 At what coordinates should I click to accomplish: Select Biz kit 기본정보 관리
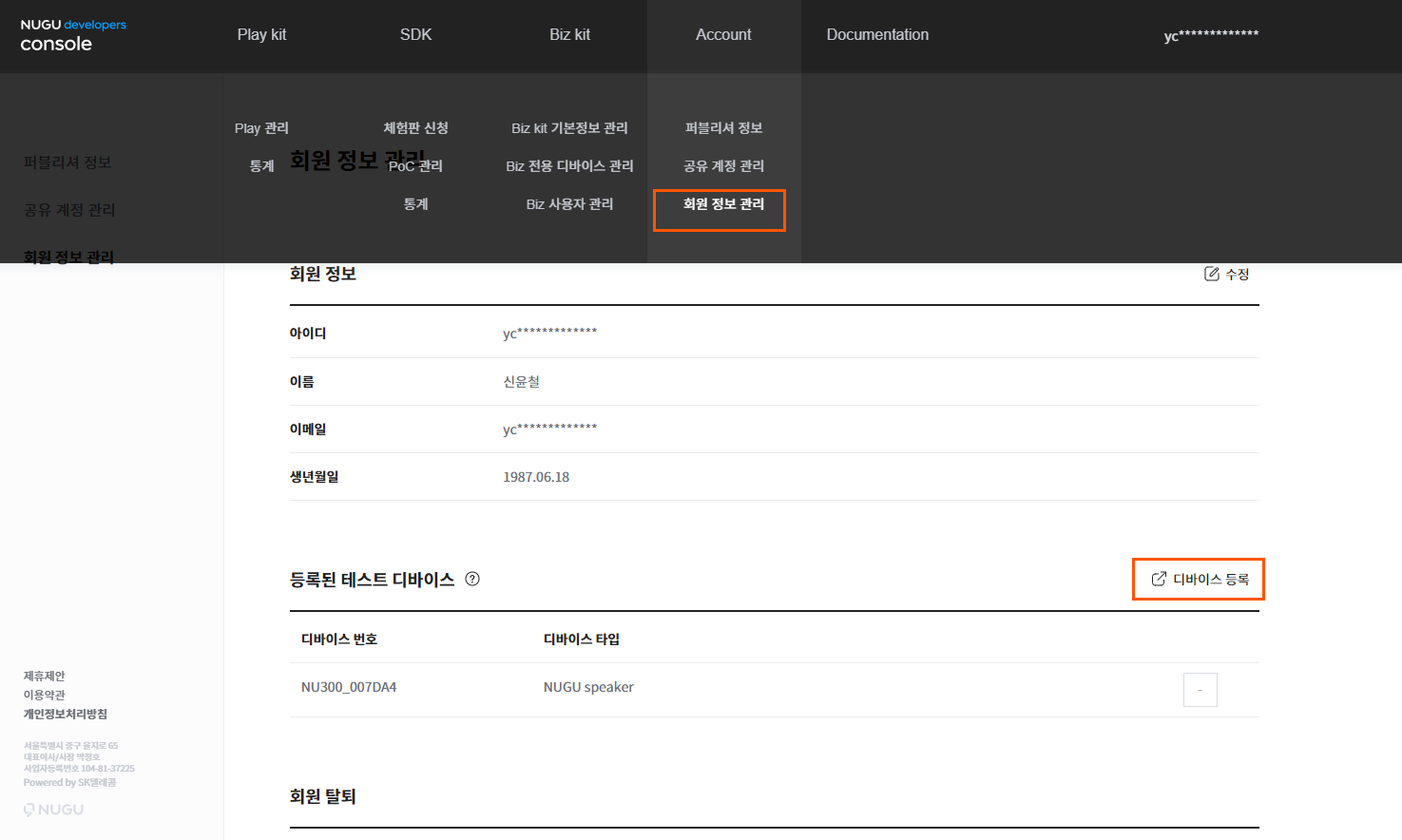coord(569,128)
